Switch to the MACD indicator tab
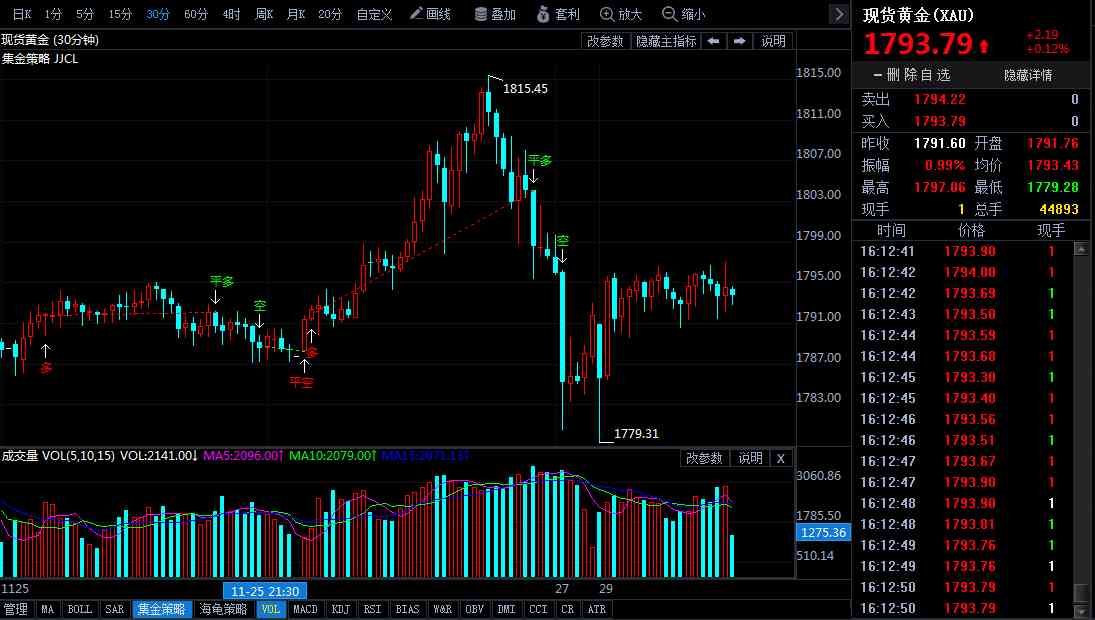Image resolution: width=1095 pixels, height=620 pixels. tap(305, 609)
